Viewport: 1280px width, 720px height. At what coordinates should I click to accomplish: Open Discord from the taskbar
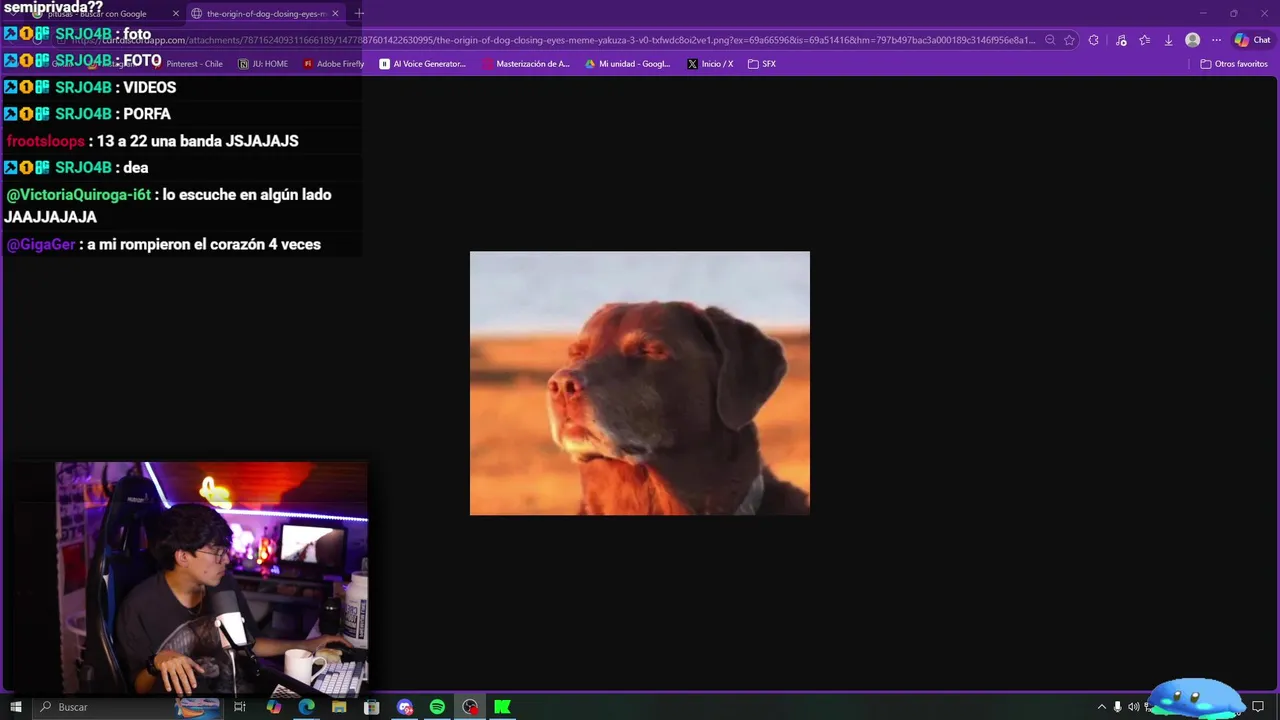tap(405, 707)
